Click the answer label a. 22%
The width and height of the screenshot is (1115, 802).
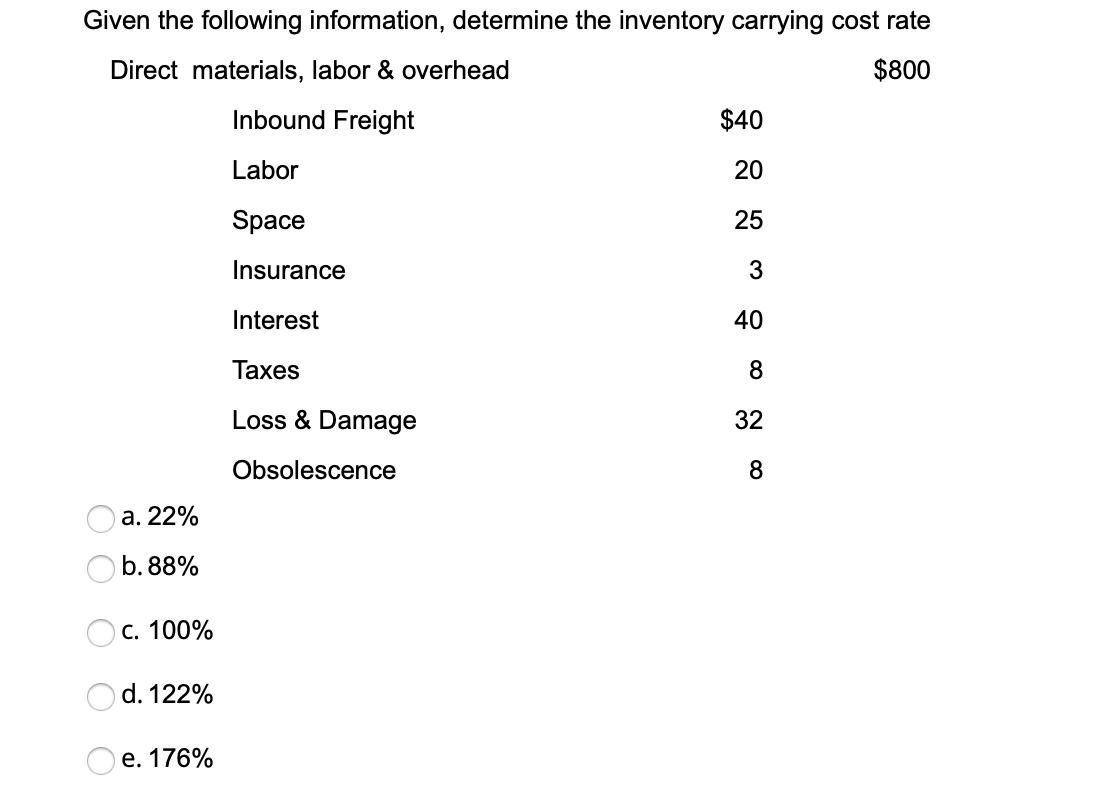pos(160,517)
